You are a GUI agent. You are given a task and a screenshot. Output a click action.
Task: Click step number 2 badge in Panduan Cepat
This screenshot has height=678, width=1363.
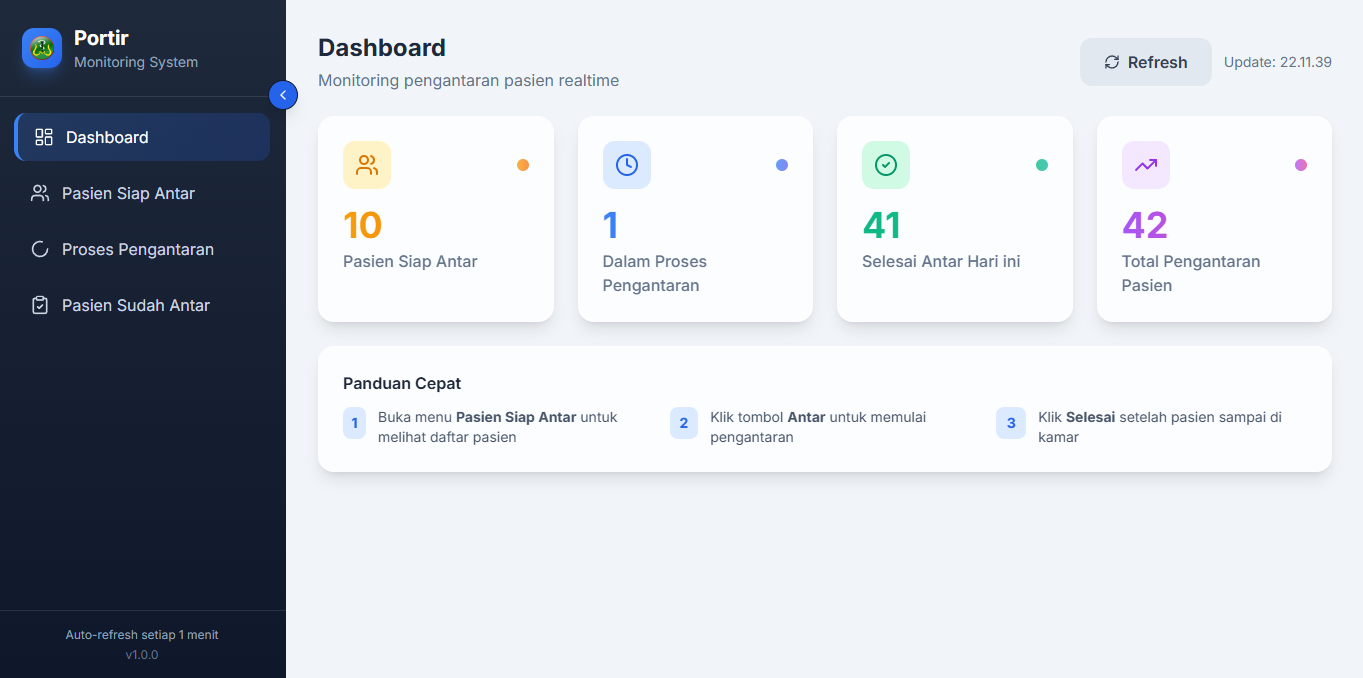[684, 423]
